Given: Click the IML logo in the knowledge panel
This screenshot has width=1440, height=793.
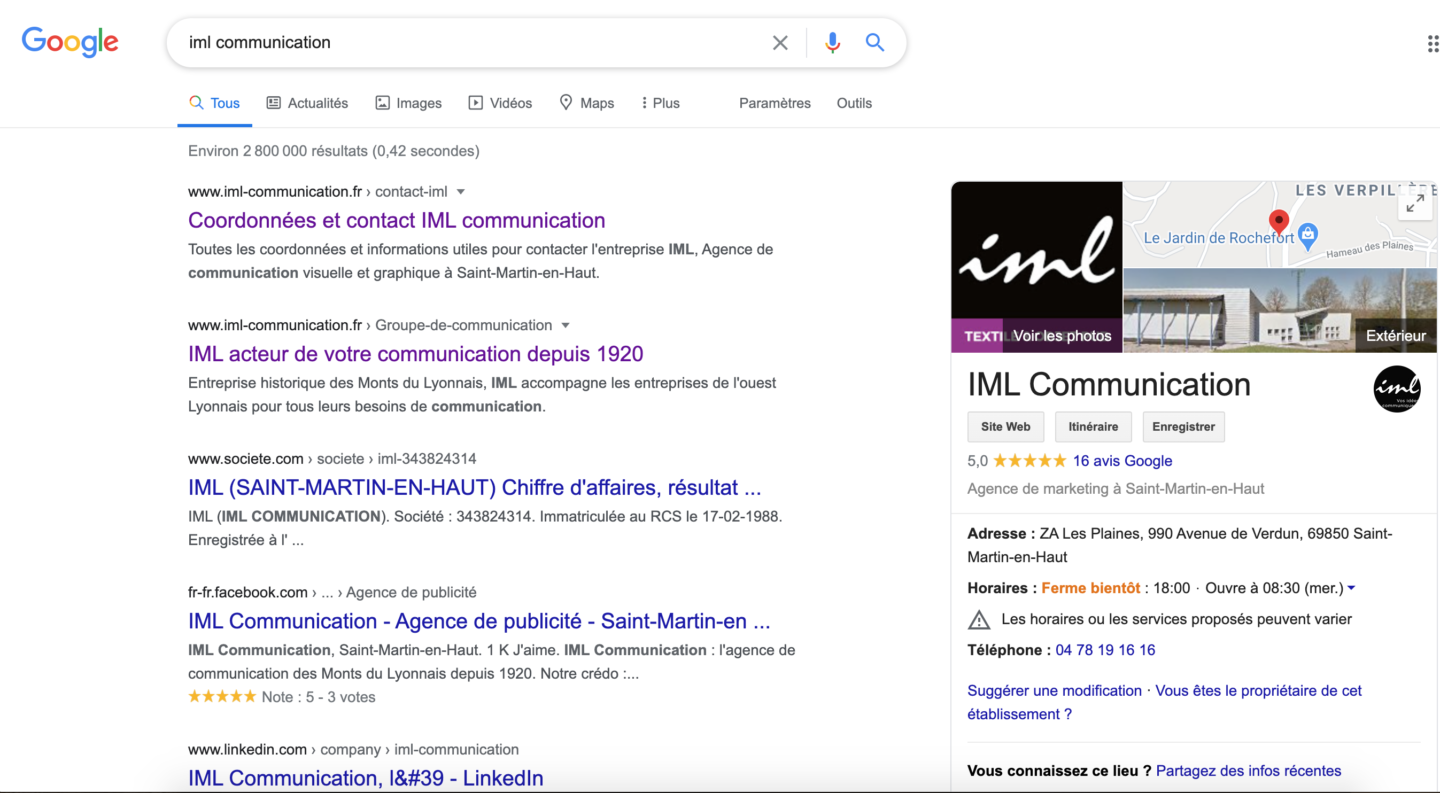Looking at the screenshot, I should pyautogui.click(x=1396, y=389).
